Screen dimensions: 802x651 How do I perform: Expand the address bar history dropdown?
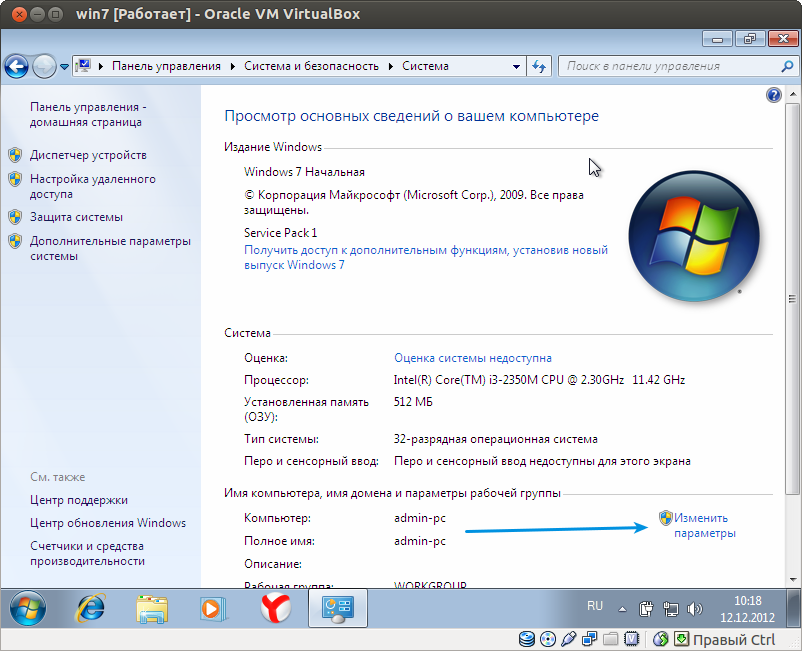pos(516,66)
